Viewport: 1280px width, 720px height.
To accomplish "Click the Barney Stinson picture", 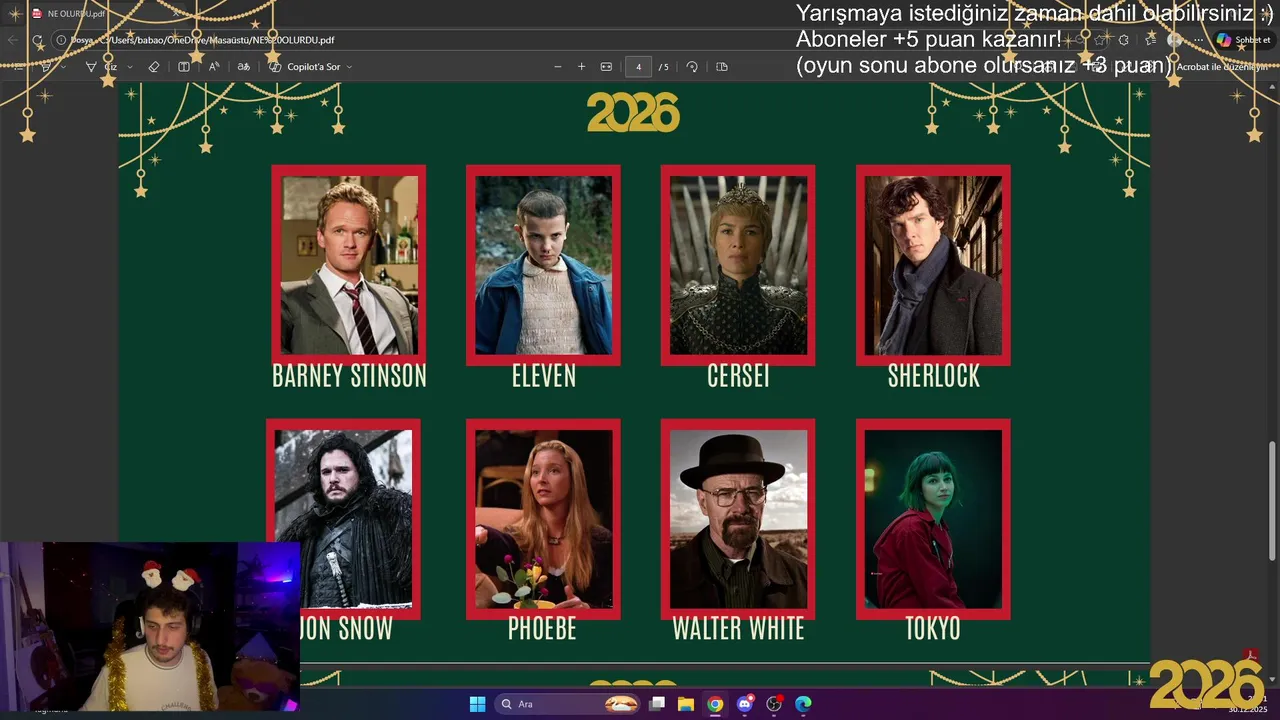I will point(349,265).
